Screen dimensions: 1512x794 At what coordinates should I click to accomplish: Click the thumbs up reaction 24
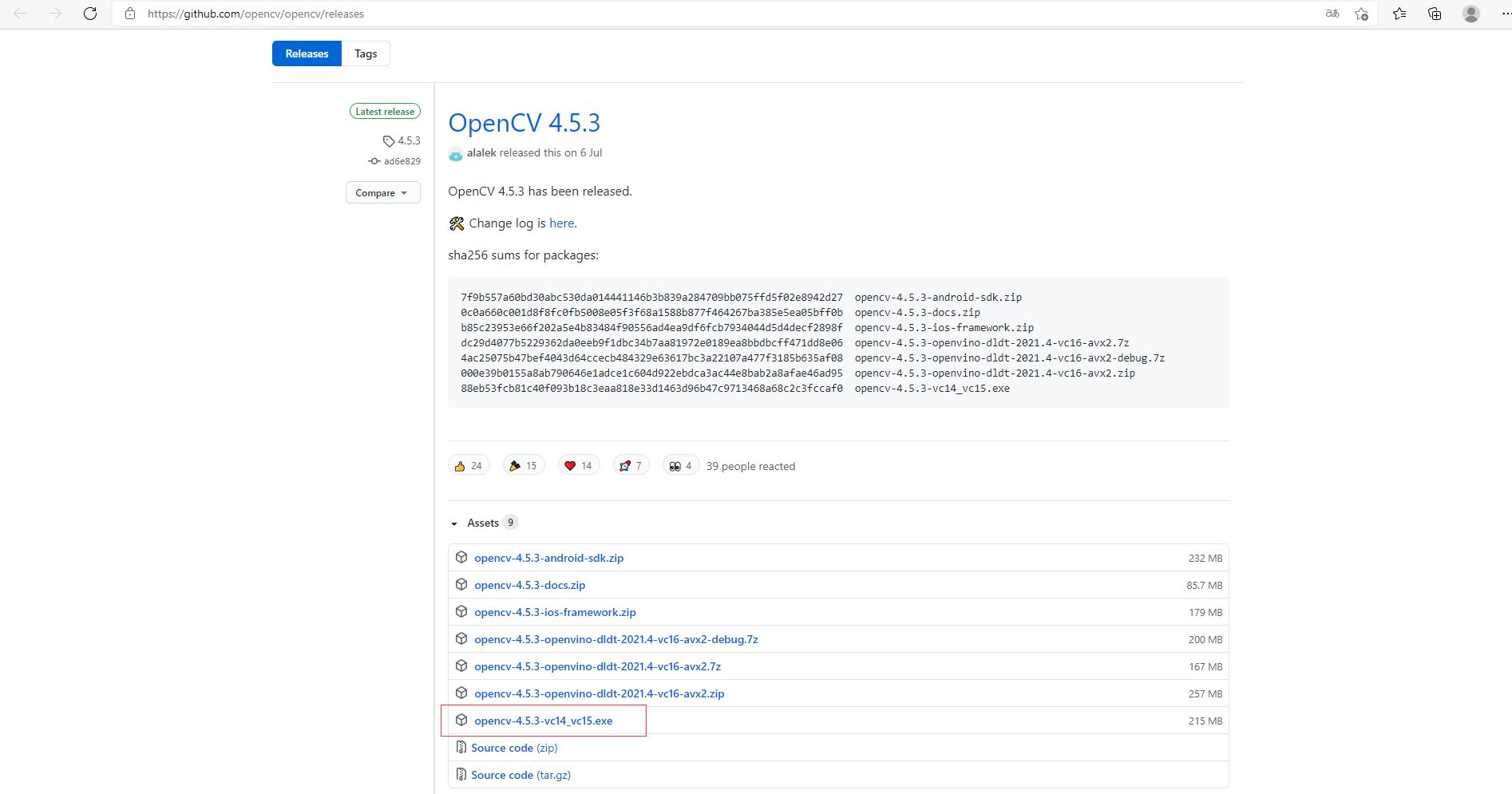pos(469,465)
